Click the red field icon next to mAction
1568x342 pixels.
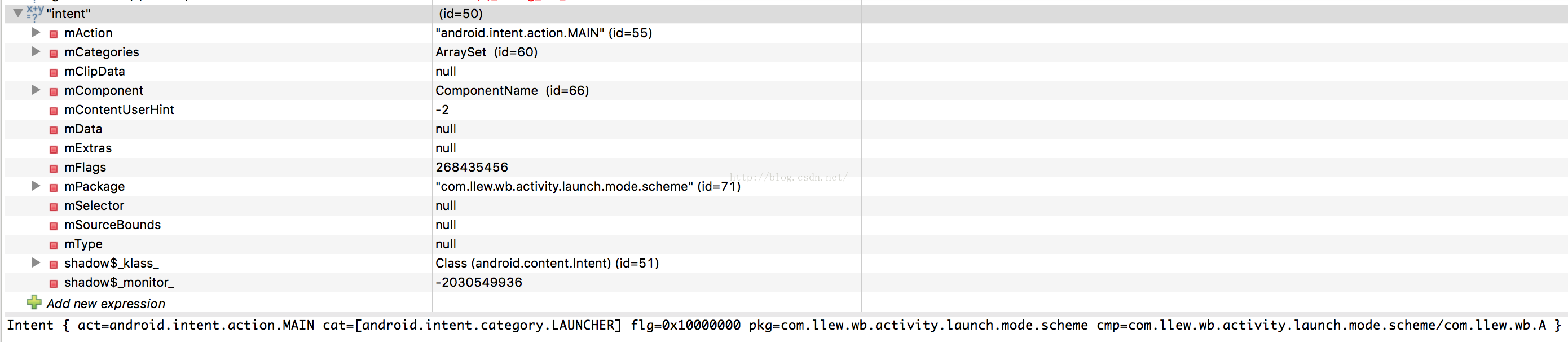tap(54, 34)
